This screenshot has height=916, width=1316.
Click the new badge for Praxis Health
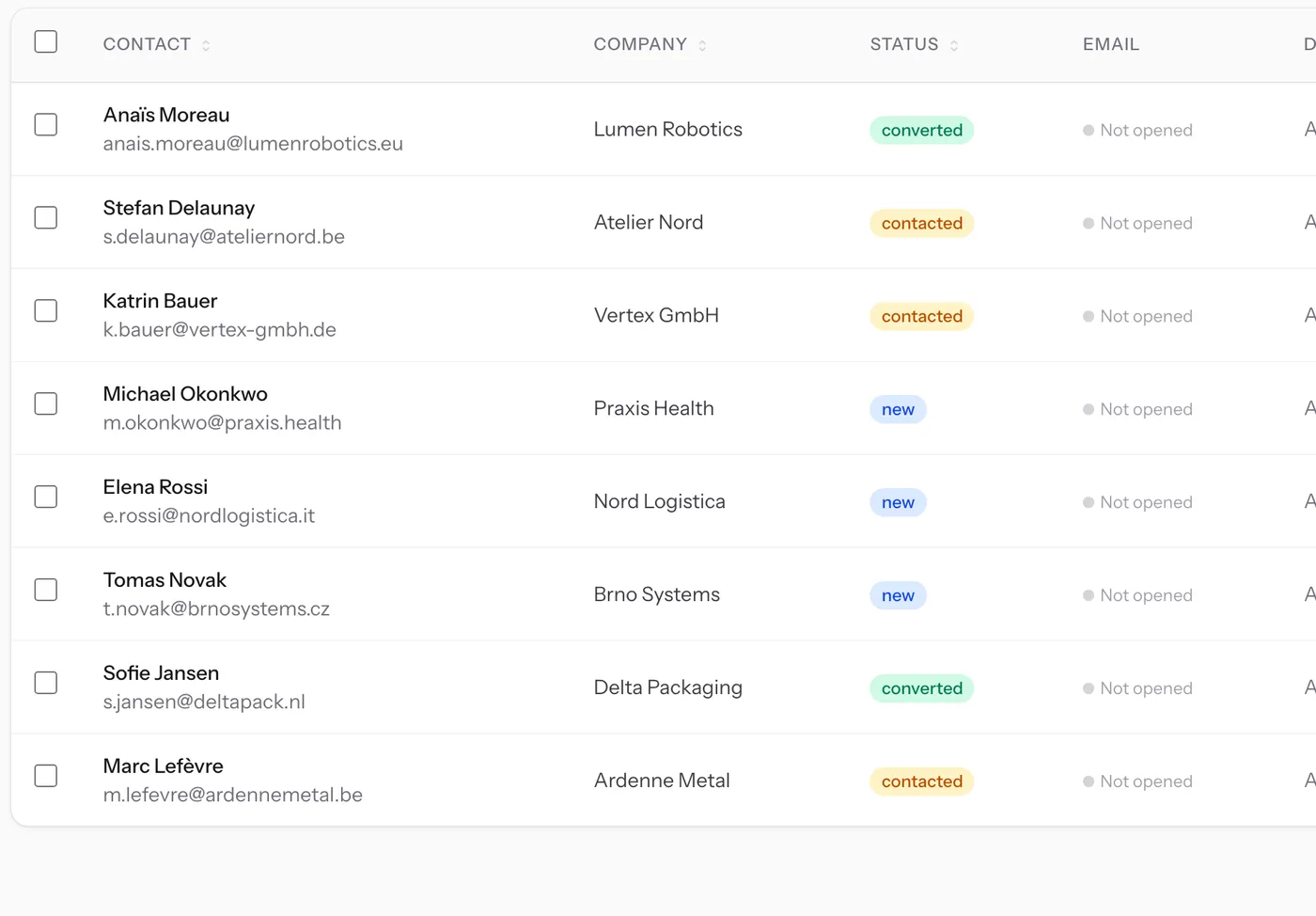tap(898, 409)
